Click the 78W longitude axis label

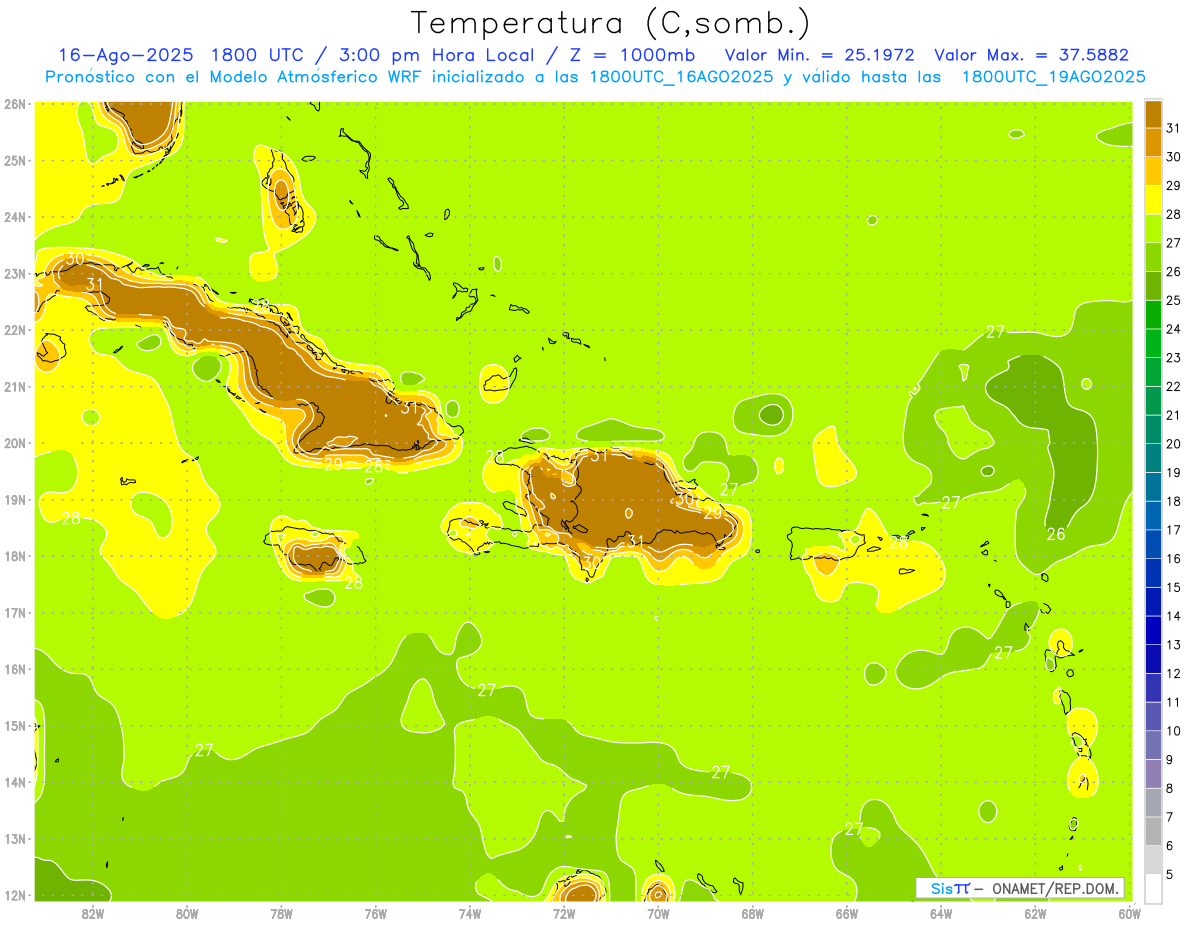pos(281,912)
